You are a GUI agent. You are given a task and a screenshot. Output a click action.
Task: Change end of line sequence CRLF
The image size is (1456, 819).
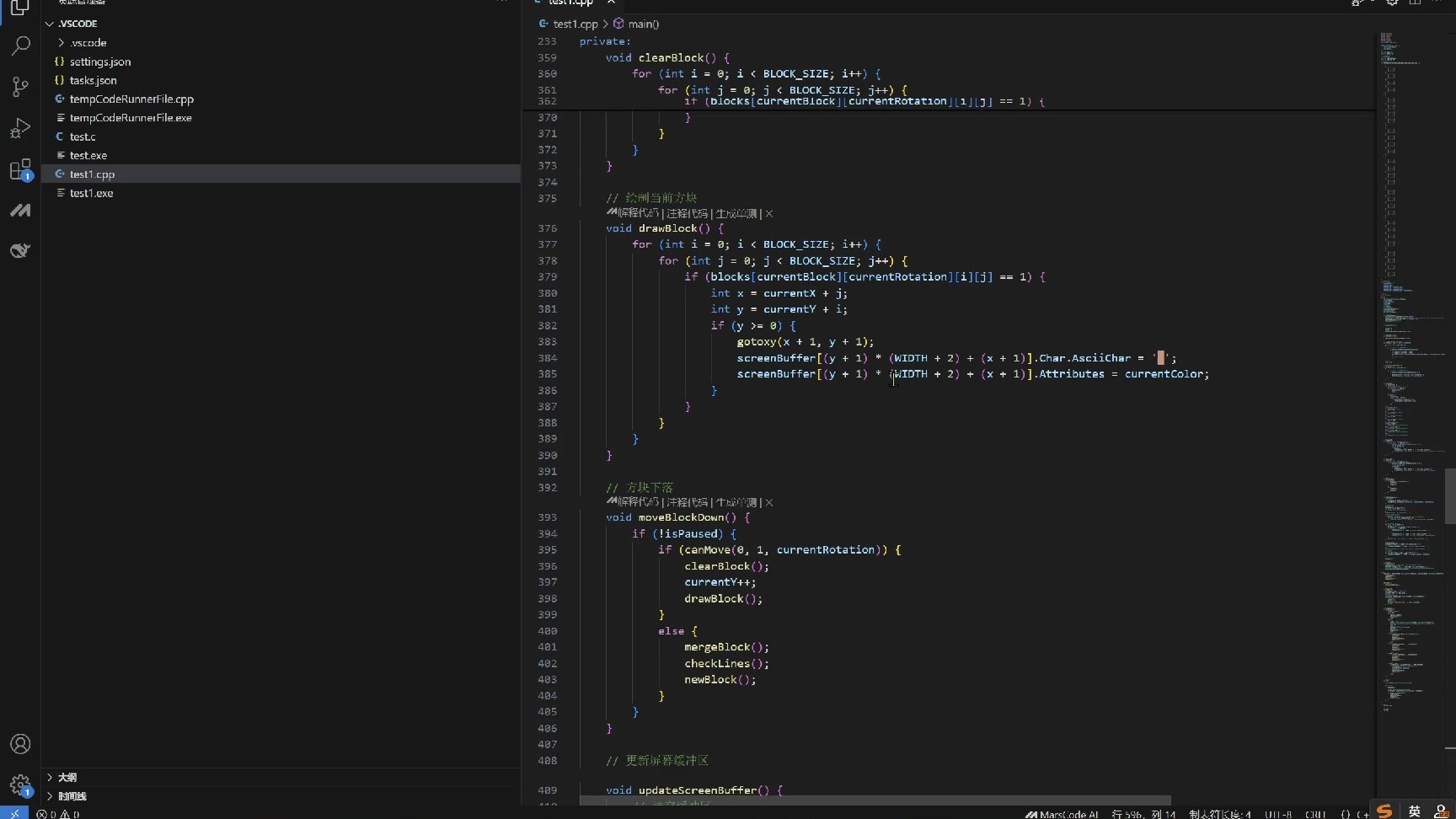[1315, 814]
